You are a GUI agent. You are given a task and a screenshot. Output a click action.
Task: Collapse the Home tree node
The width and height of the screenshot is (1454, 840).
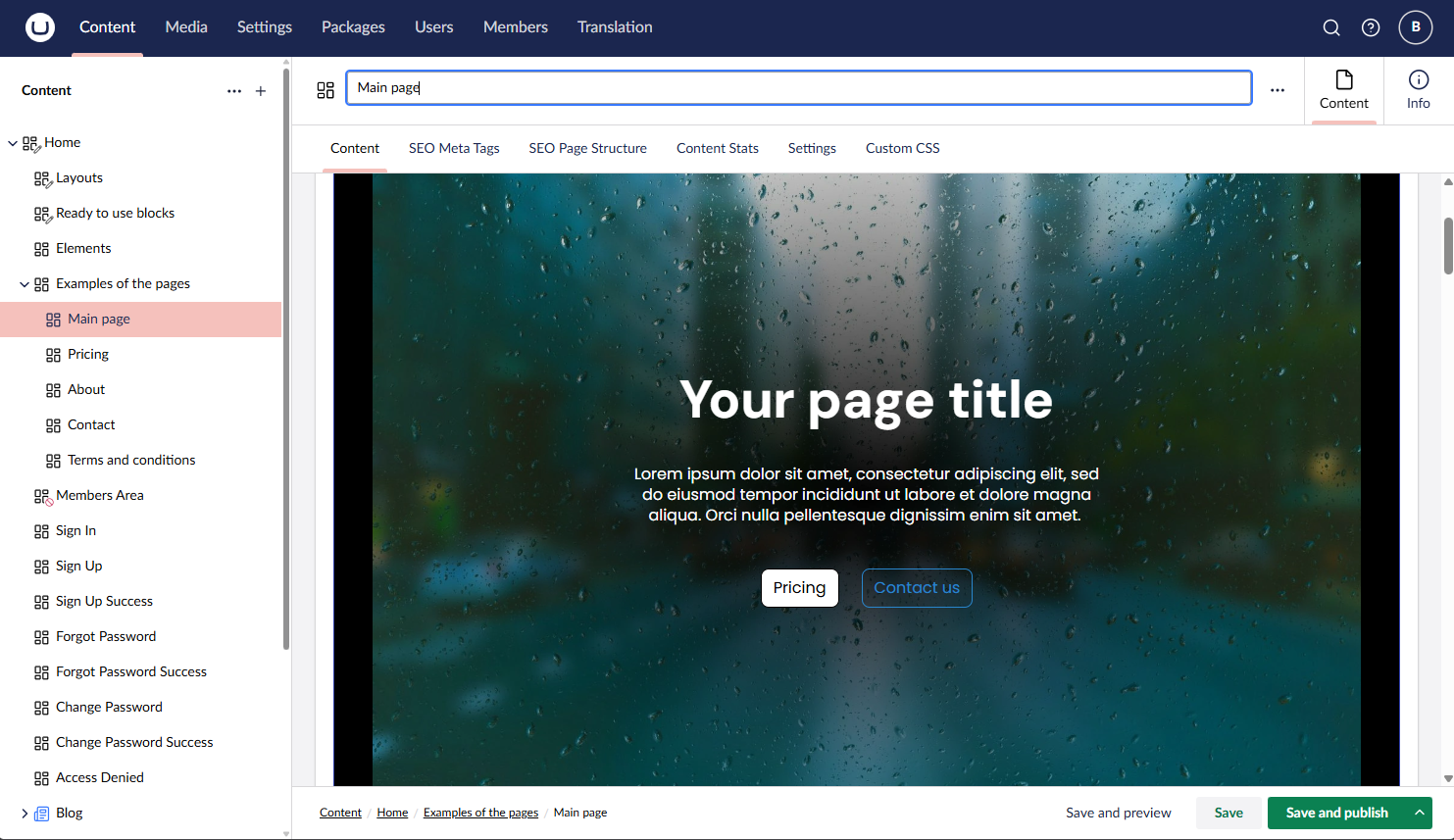[x=13, y=143]
